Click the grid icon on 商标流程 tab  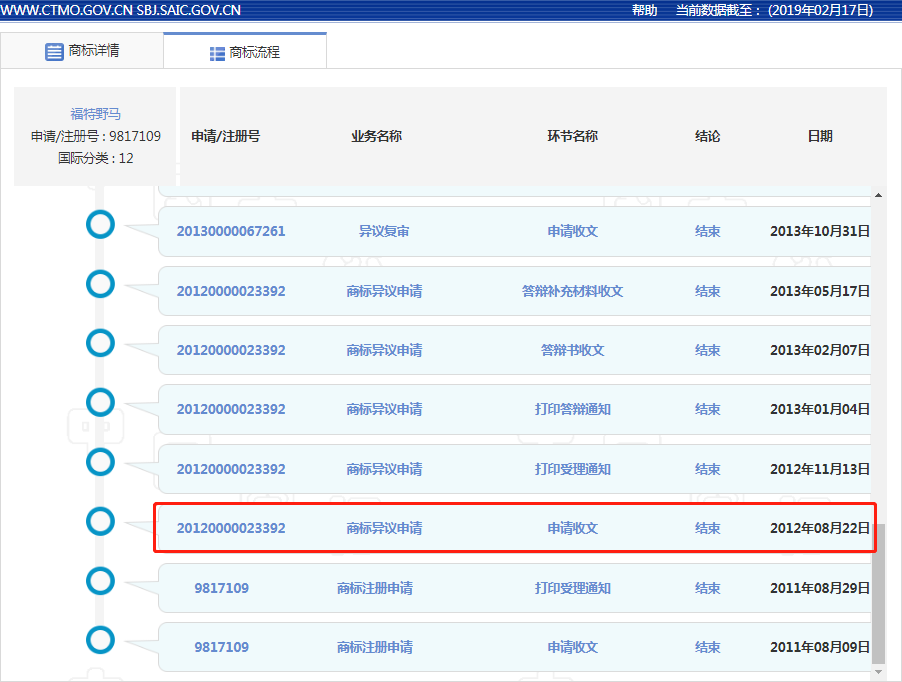click(x=217, y=53)
